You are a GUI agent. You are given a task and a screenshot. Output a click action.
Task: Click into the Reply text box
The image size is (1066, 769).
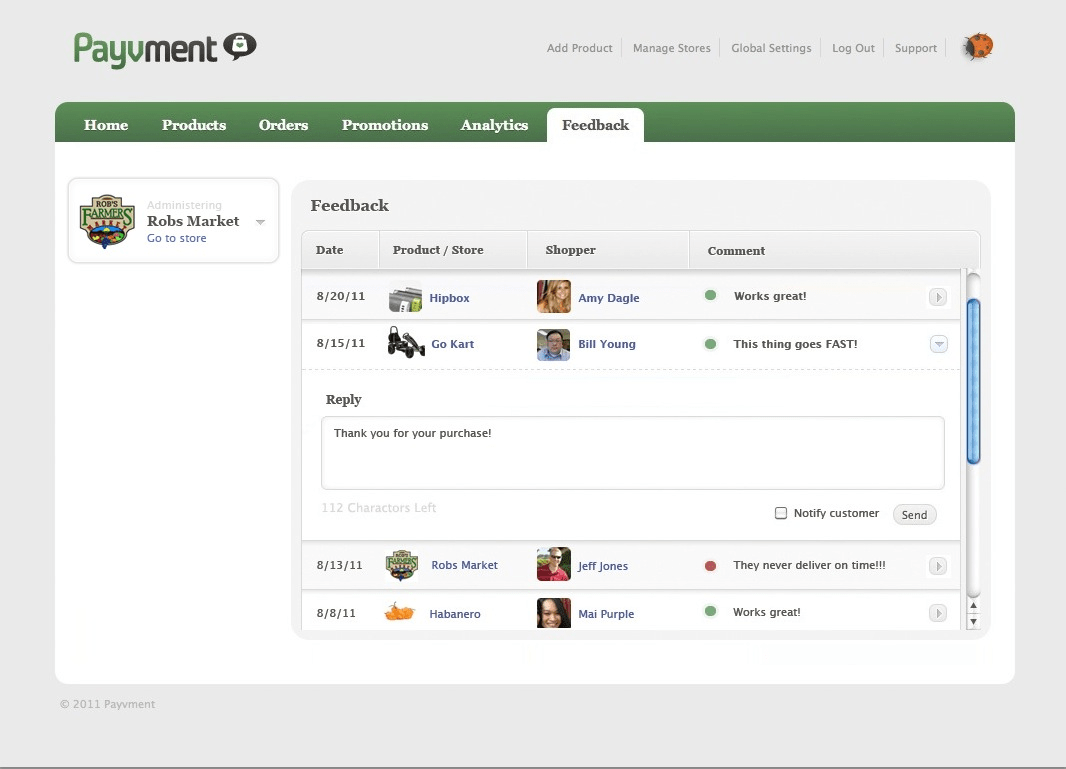tap(632, 453)
